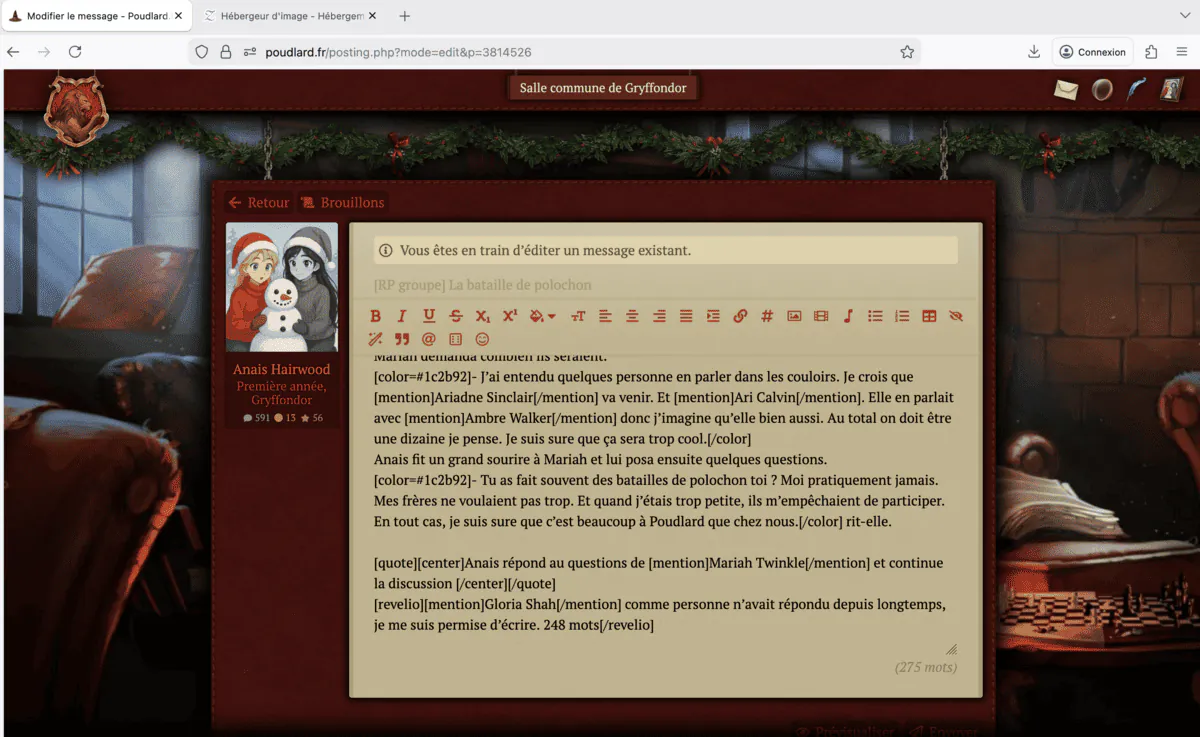Open the browser downloads panel
The height and width of the screenshot is (737, 1200).
[1034, 52]
